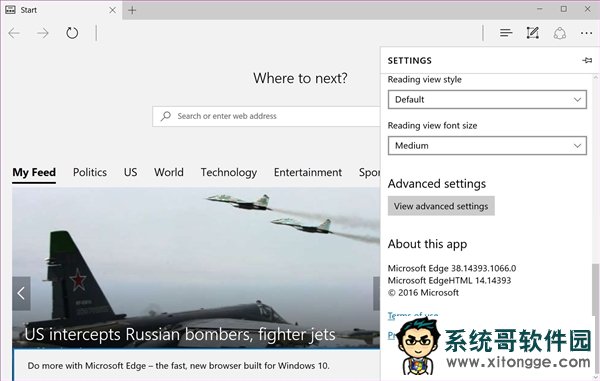The height and width of the screenshot is (381, 600).
Task: Maximize the Edge window
Action: coord(564,9)
